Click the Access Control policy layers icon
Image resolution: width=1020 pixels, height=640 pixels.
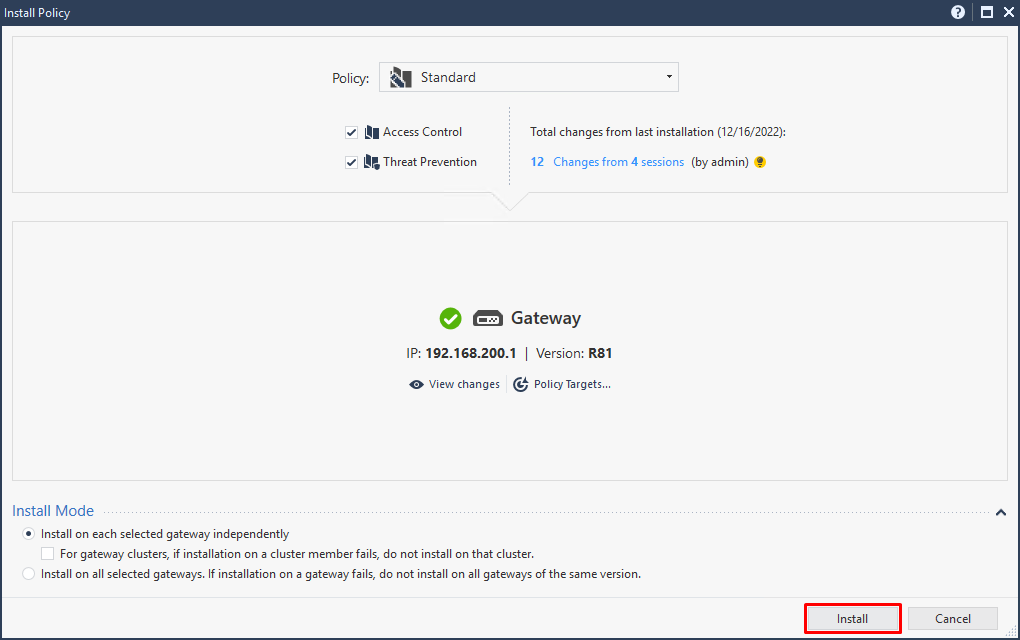click(x=371, y=131)
